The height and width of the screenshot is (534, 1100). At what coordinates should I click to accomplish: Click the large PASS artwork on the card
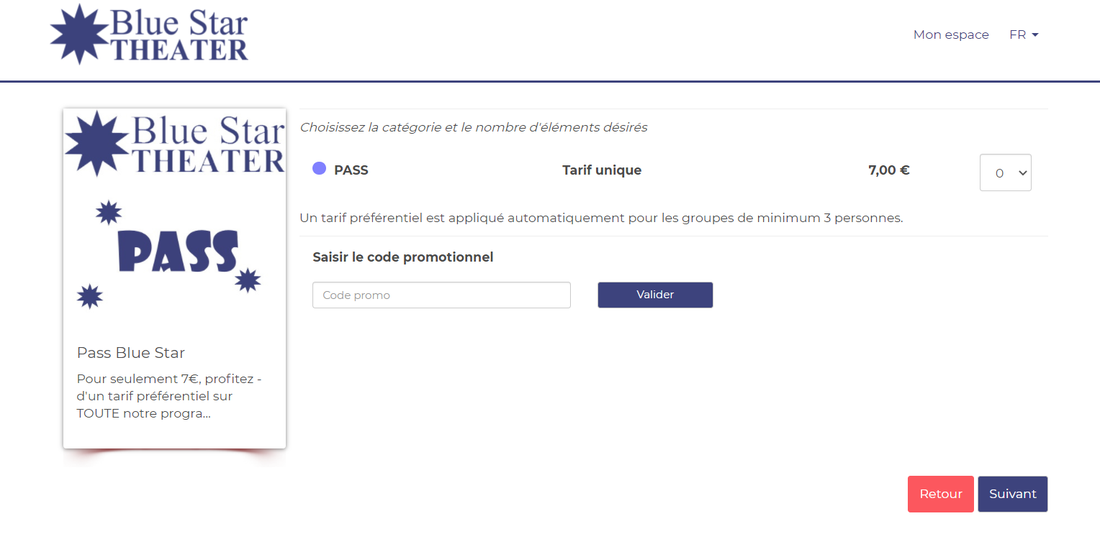[x=178, y=252]
